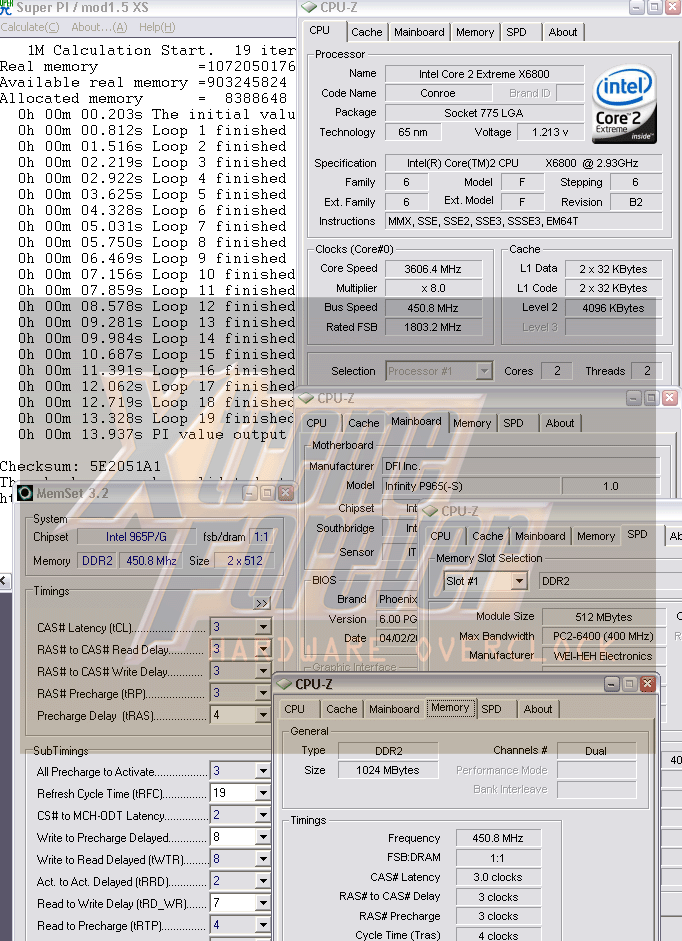Screen dimensions: 682x941
Task: Click the Memory CPU-Z window title icon
Action: [x=284, y=684]
